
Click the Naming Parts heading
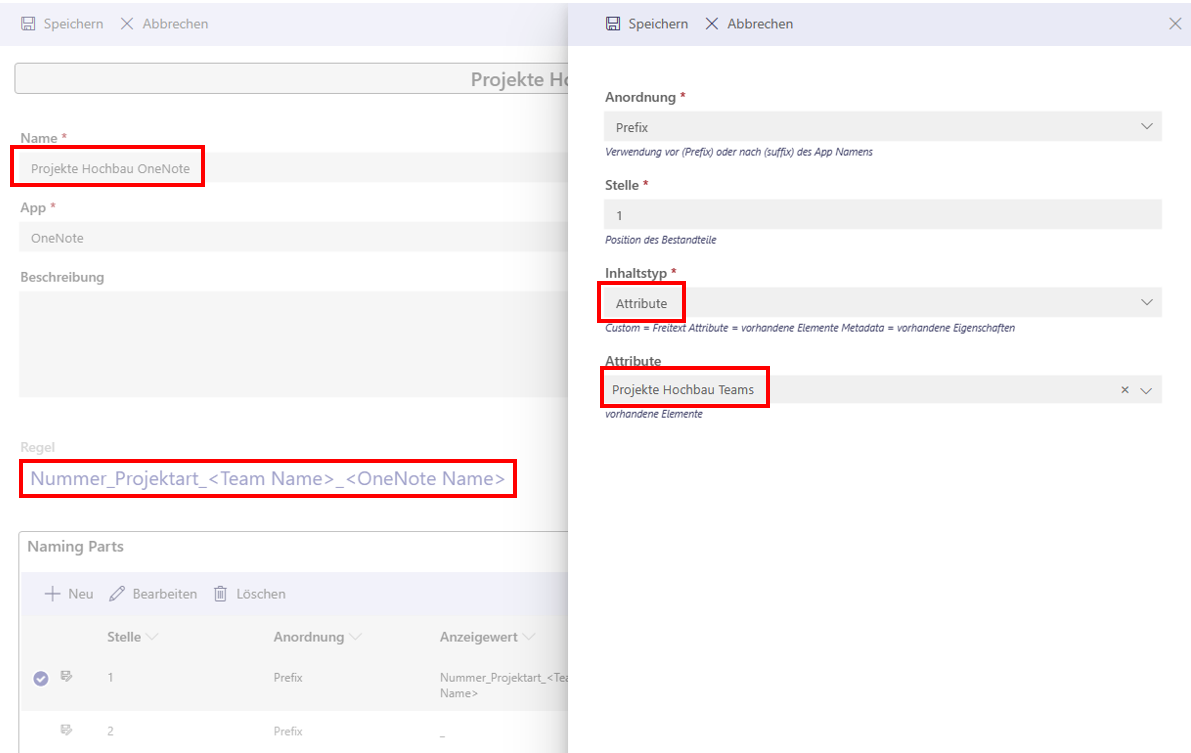75,546
